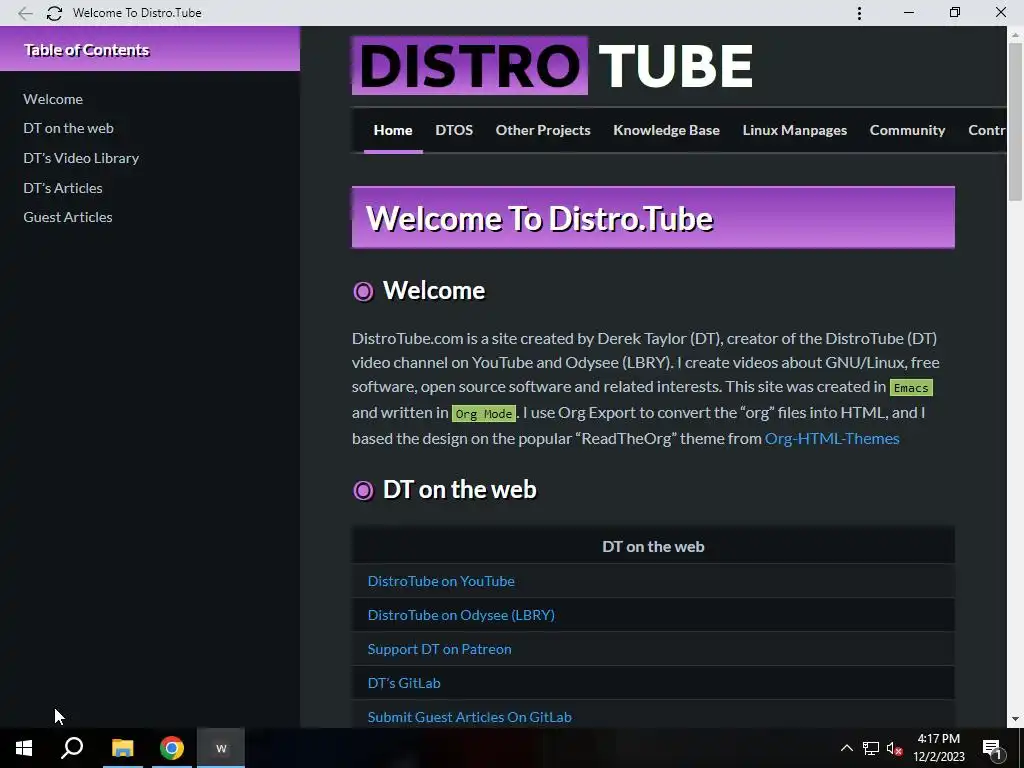
Task: Jump to DT's Video Library in sidebar
Action: [81, 158]
